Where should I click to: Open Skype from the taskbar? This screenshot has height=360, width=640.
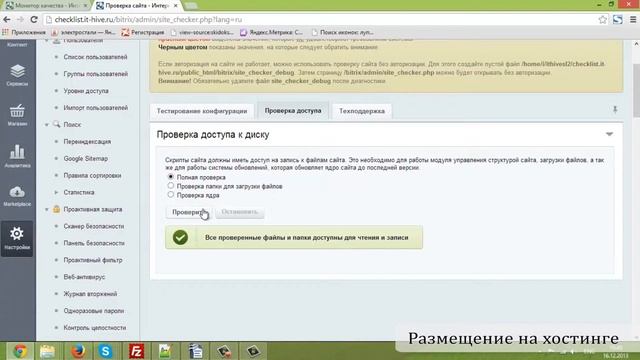(x=106, y=351)
